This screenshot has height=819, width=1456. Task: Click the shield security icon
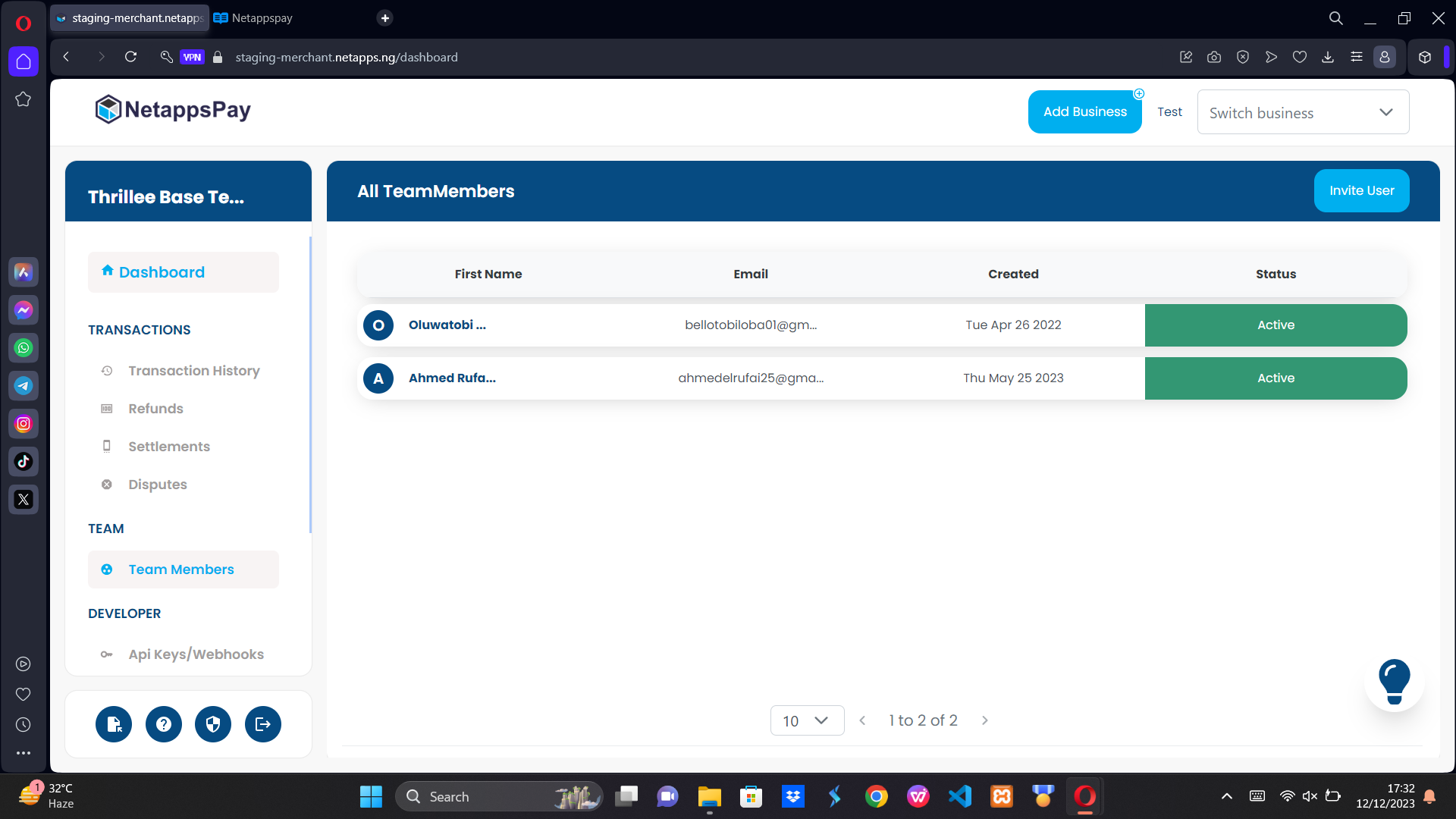213,724
